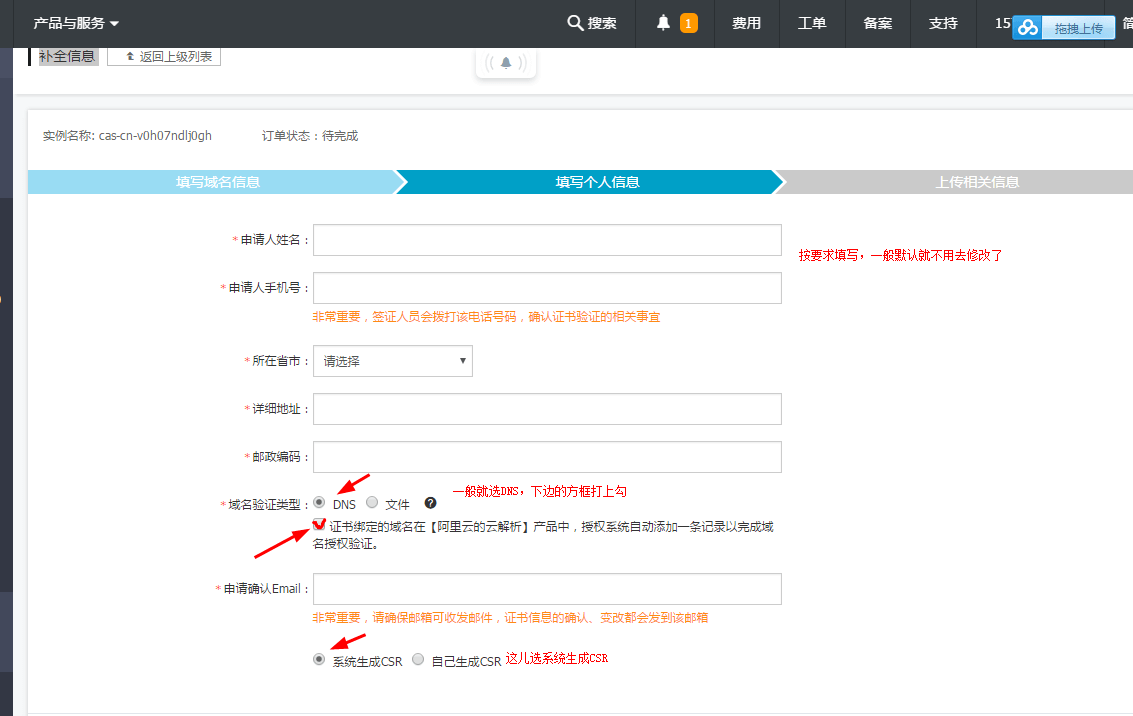
Task: Open the 所在省市 province dropdown
Action: (x=393, y=361)
